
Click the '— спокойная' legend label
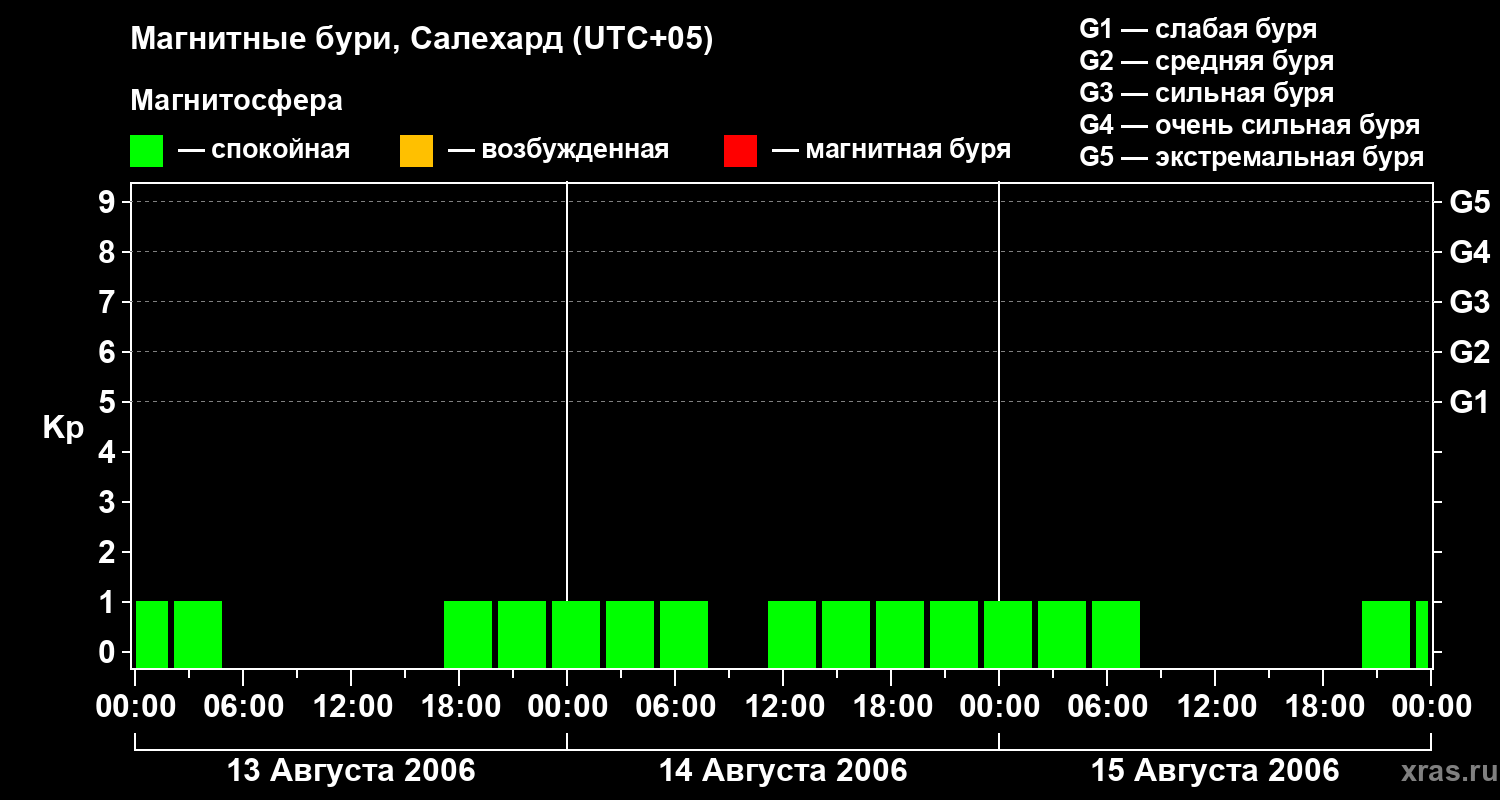[264, 150]
